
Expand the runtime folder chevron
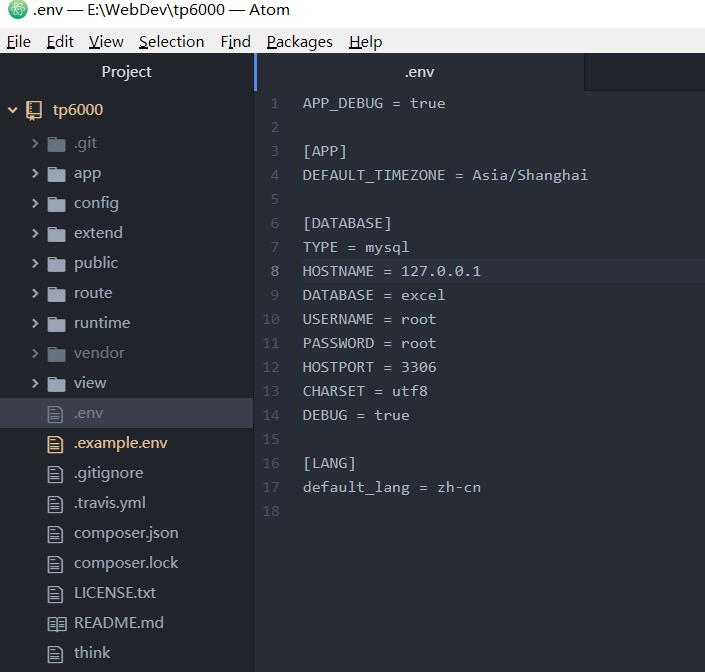coord(35,323)
